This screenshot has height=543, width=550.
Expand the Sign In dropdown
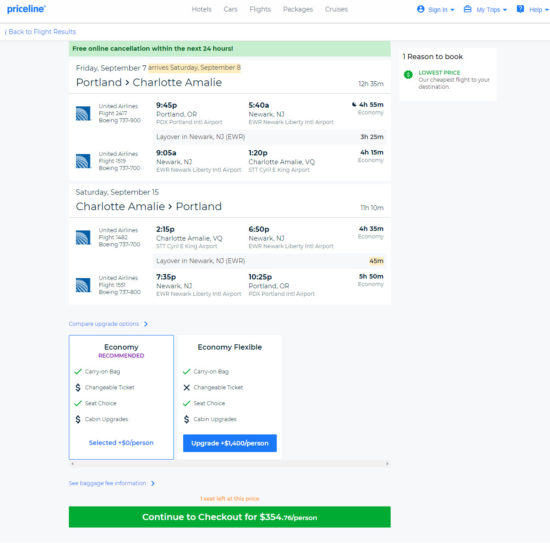(441, 10)
